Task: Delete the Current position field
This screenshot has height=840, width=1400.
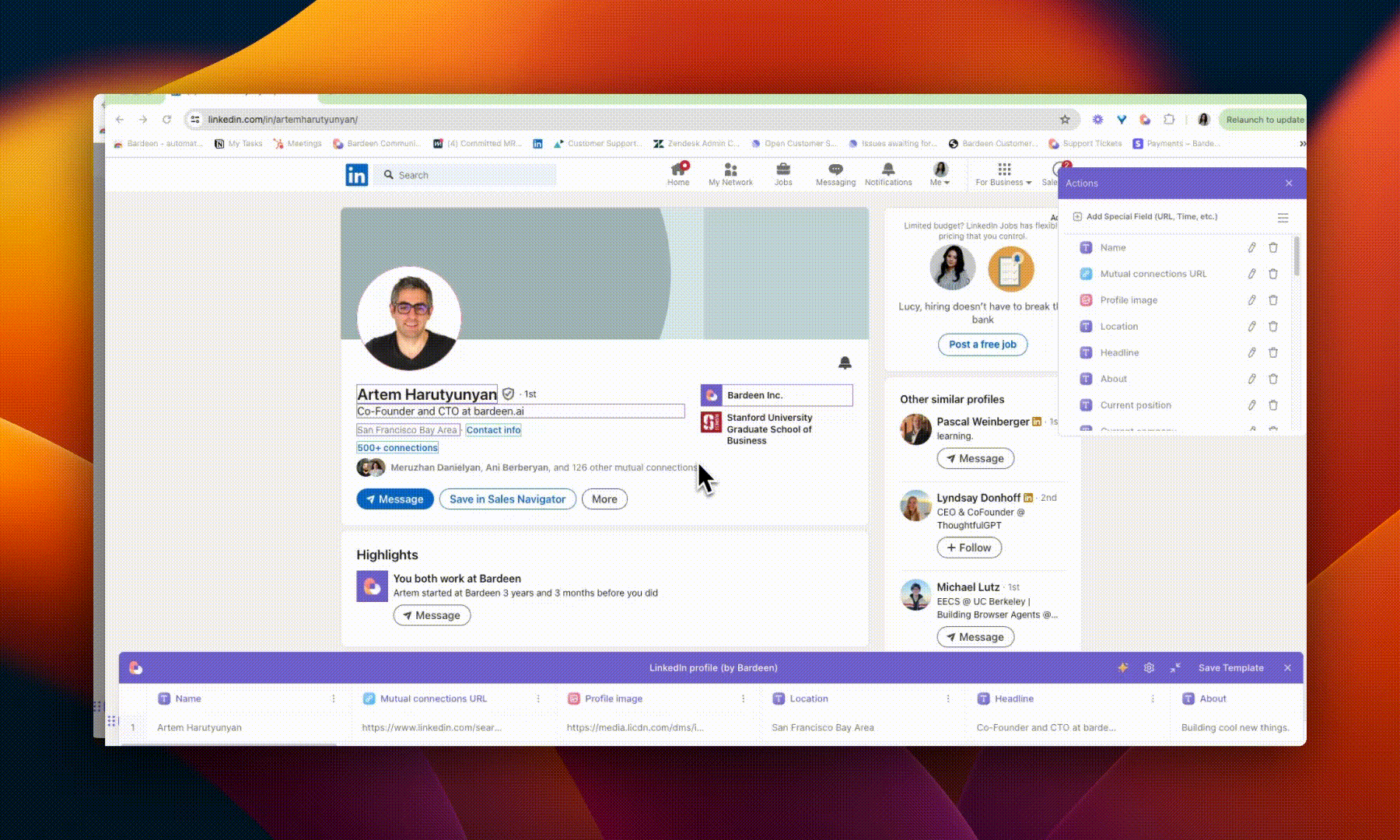Action: (1273, 405)
